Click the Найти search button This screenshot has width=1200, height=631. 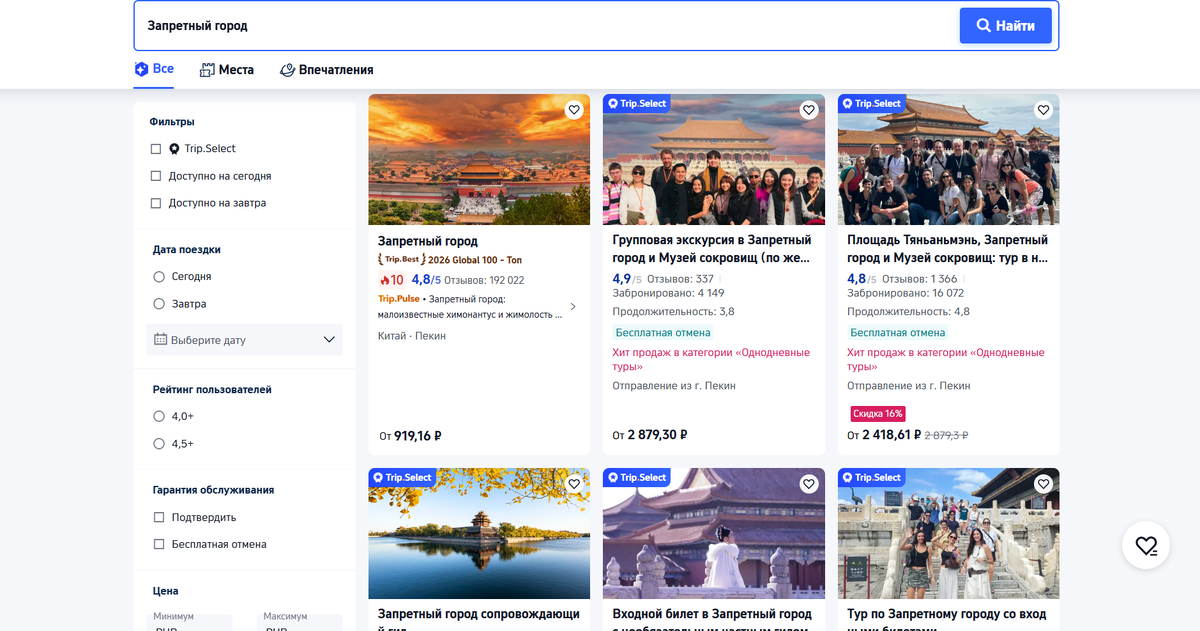click(1006, 26)
